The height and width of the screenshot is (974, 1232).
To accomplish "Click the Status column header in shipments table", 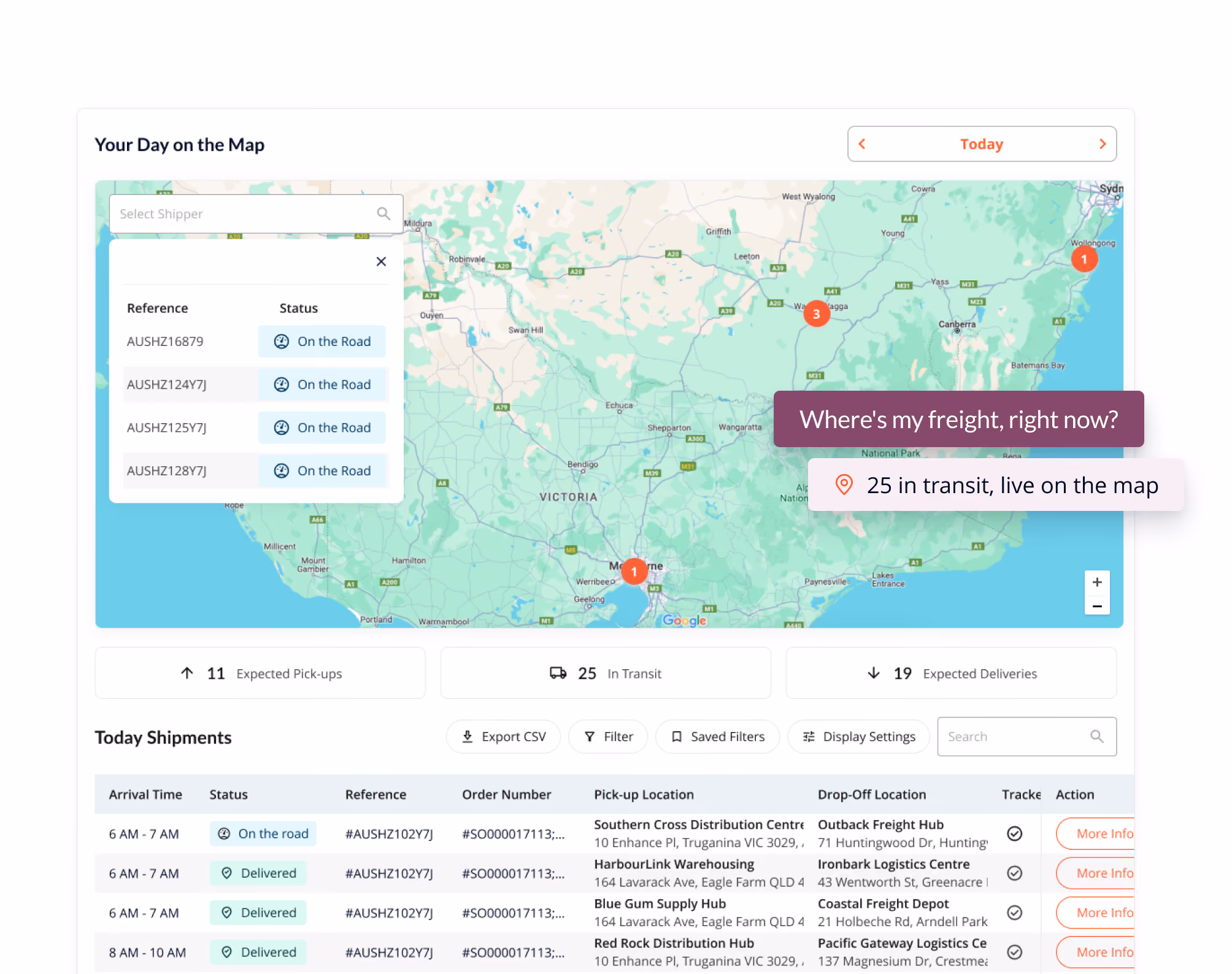I will (228, 794).
